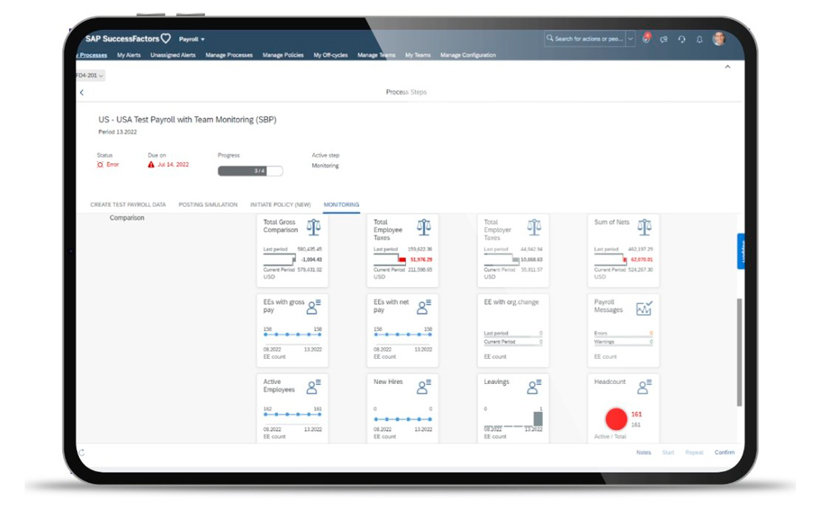Click the Total Gross Comparison scales icon

click(x=314, y=228)
